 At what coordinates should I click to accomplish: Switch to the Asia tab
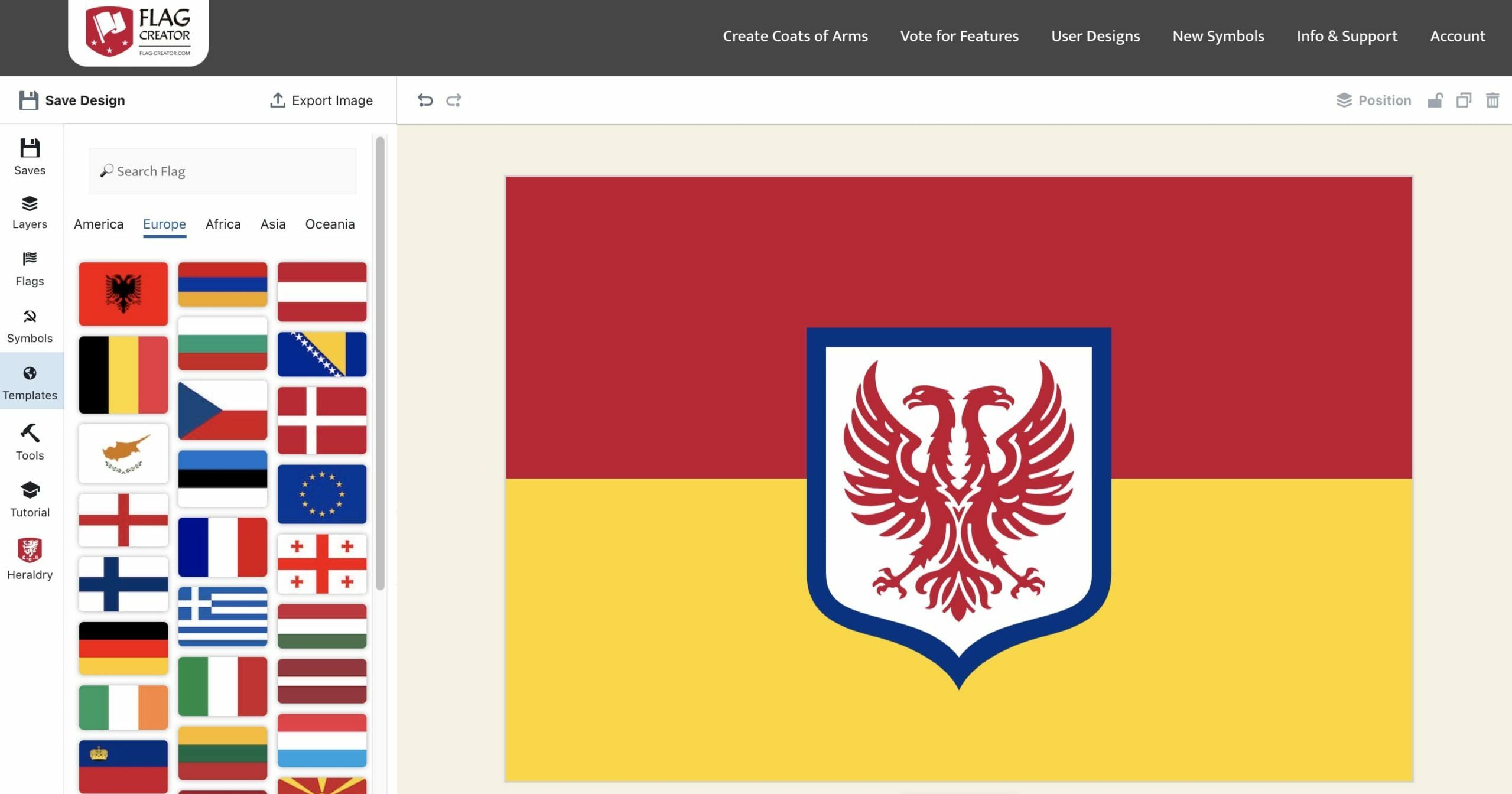(273, 224)
